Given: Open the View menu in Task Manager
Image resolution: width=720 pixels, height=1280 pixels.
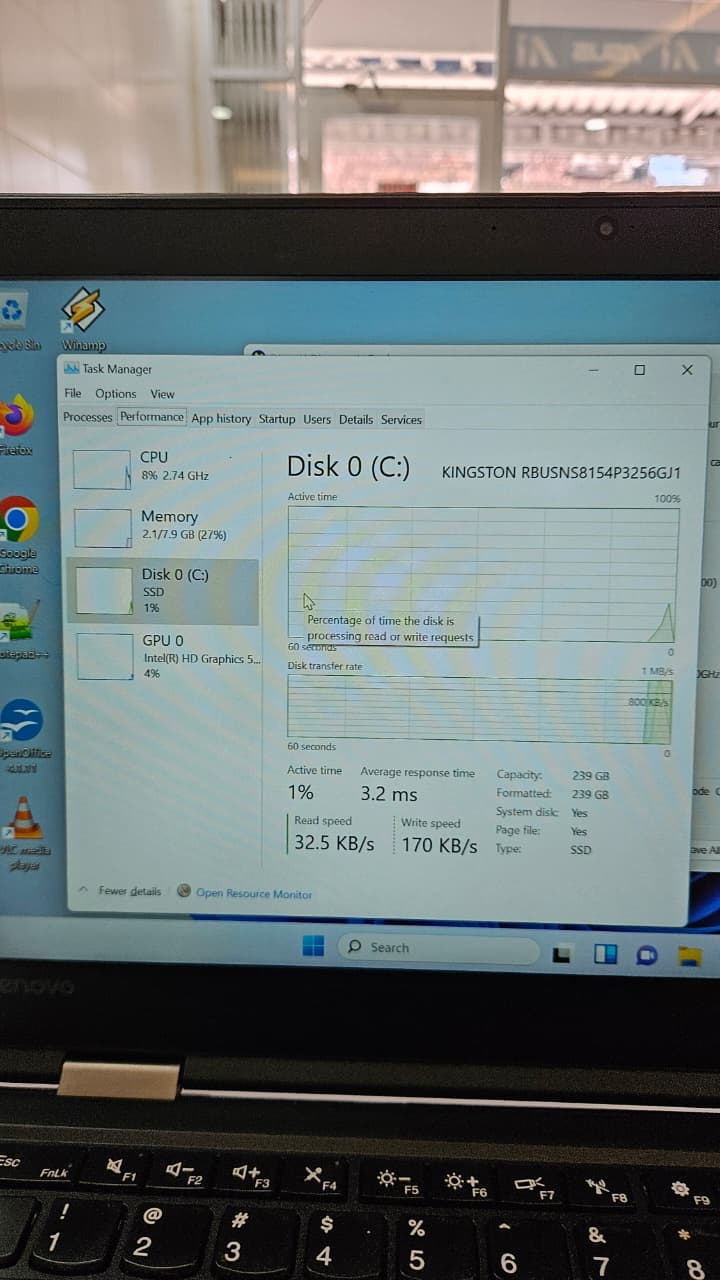Looking at the screenshot, I should [162, 394].
